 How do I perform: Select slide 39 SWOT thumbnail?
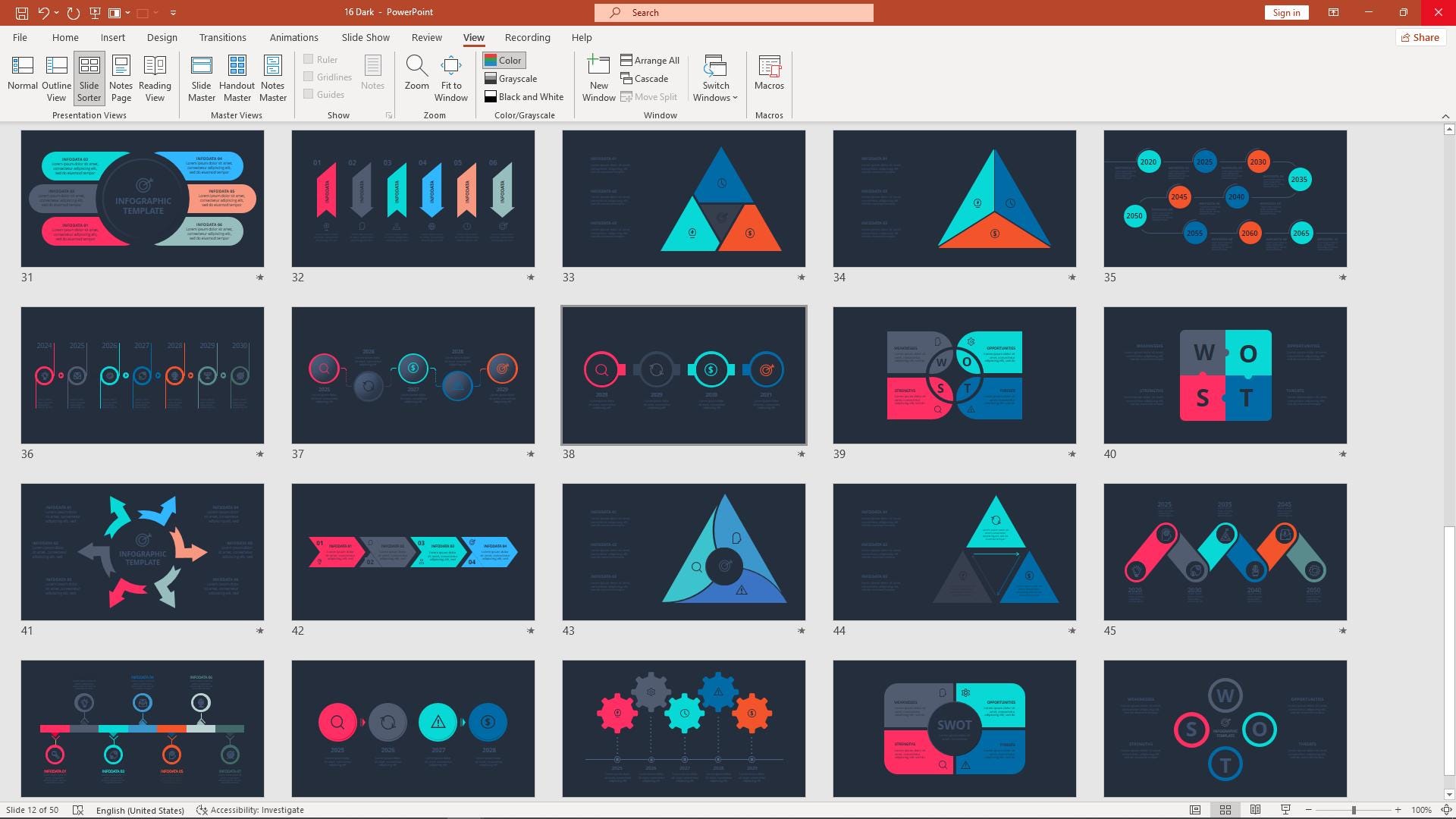(954, 375)
